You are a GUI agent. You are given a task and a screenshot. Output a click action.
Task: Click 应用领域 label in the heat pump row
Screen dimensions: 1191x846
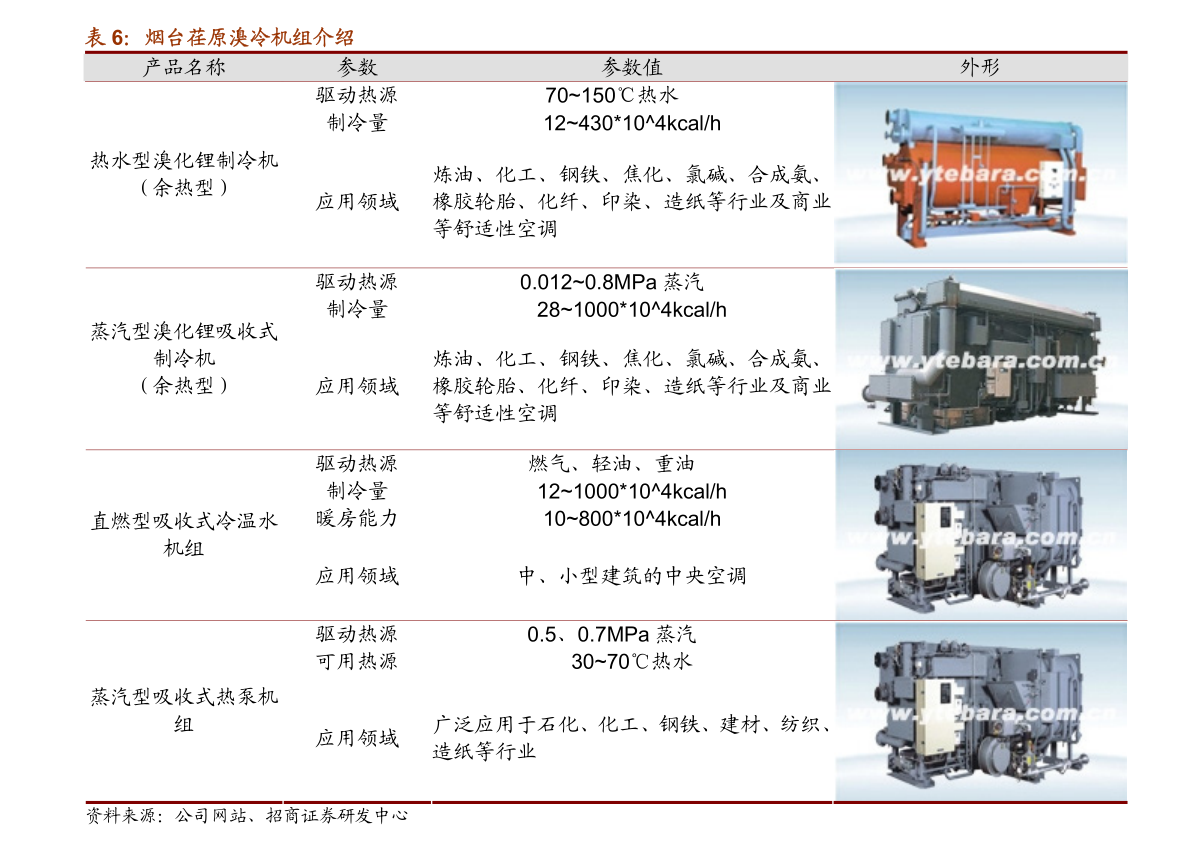357,738
